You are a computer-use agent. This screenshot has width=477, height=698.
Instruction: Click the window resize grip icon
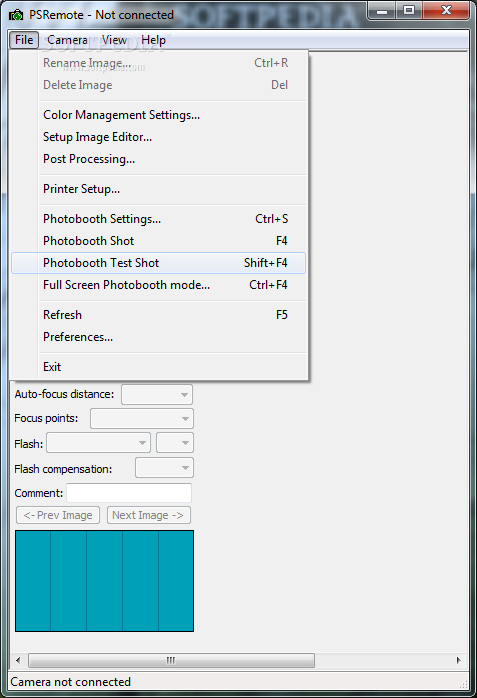tap(463, 684)
